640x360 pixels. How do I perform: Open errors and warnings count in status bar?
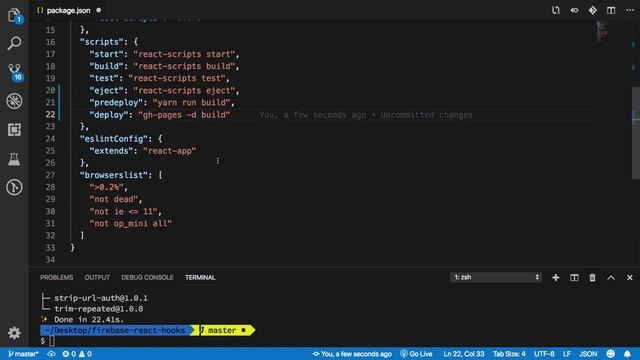77,354
